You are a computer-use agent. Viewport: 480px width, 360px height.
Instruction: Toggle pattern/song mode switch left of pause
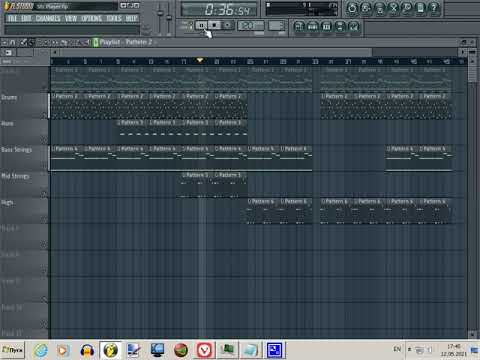(x=191, y=26)
